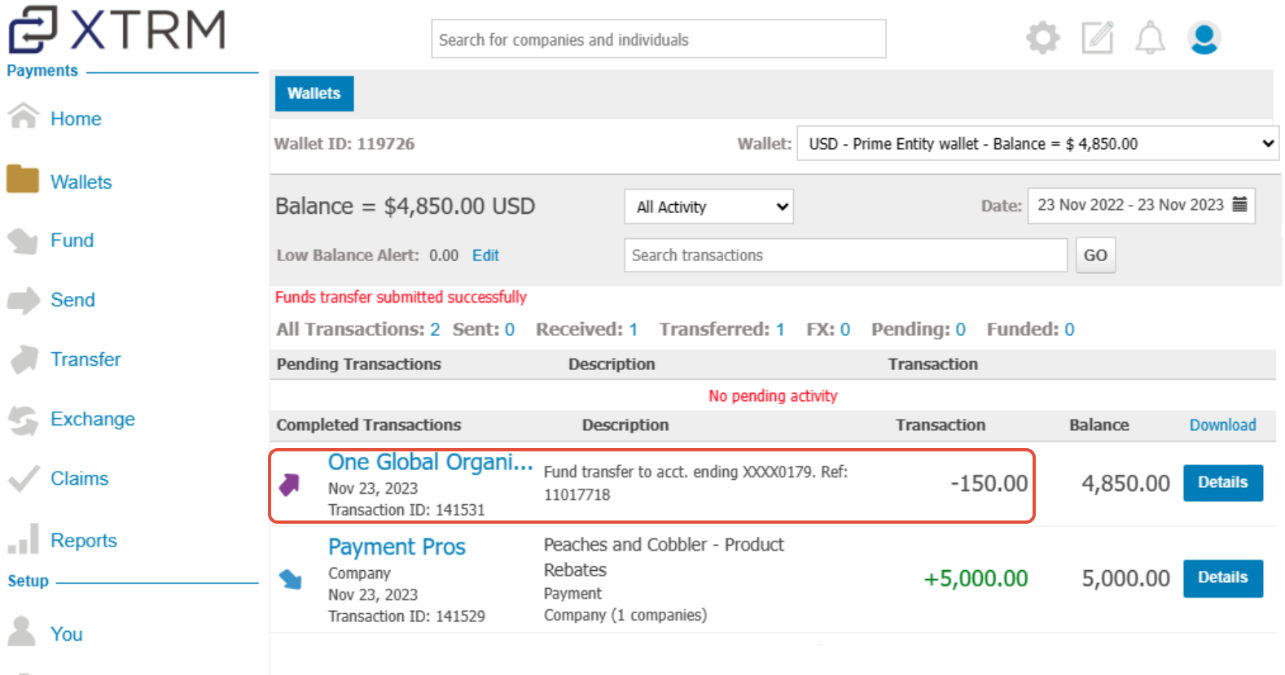
Task: Click All Transactions count 2
Action: (x=435, y=329)
